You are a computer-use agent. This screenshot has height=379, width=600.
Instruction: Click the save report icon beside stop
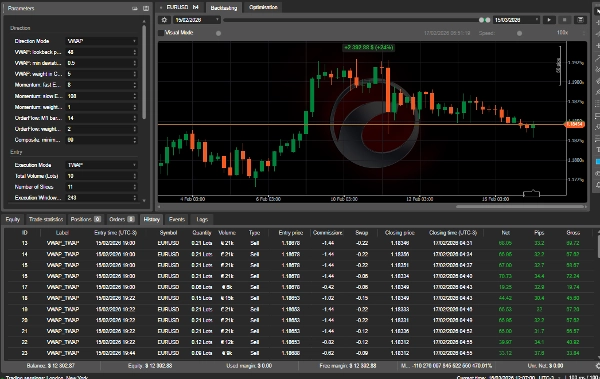pyautogui.click(x=580, y=20)
